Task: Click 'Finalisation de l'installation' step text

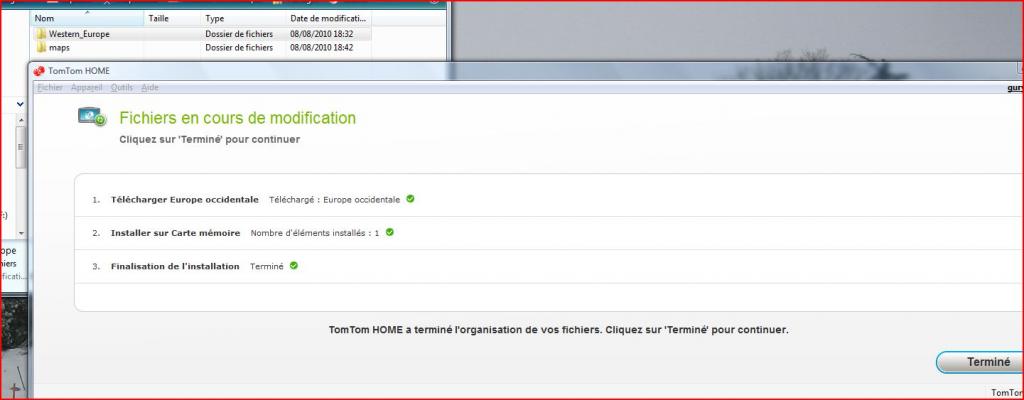Action: 175,266
